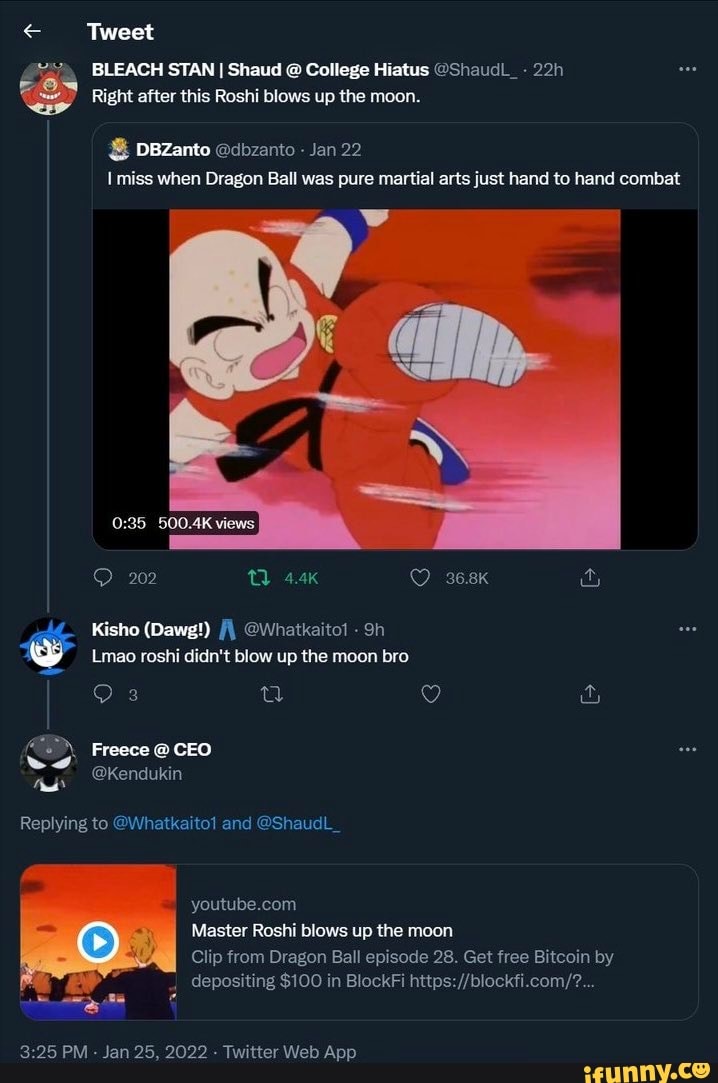The image size is (718, 1083).
Task: Open reply icon on Kisho's tweet
Action: [103, 694]
